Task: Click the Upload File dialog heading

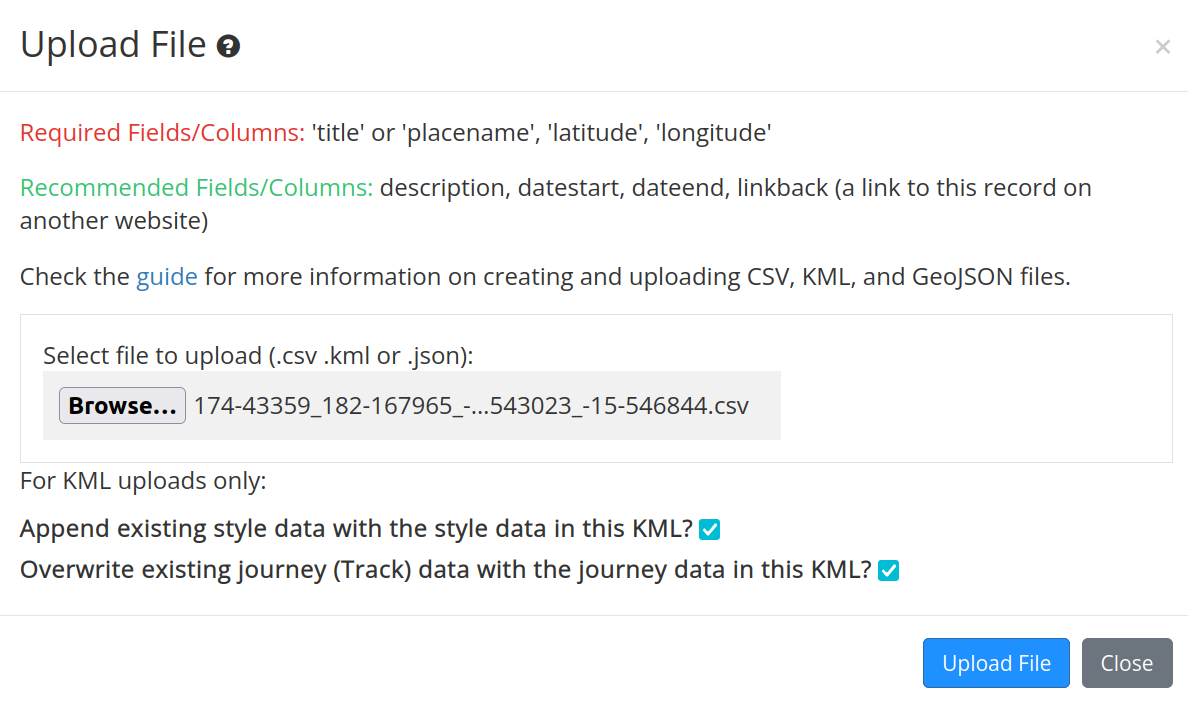Action: [x=113, y=45]
